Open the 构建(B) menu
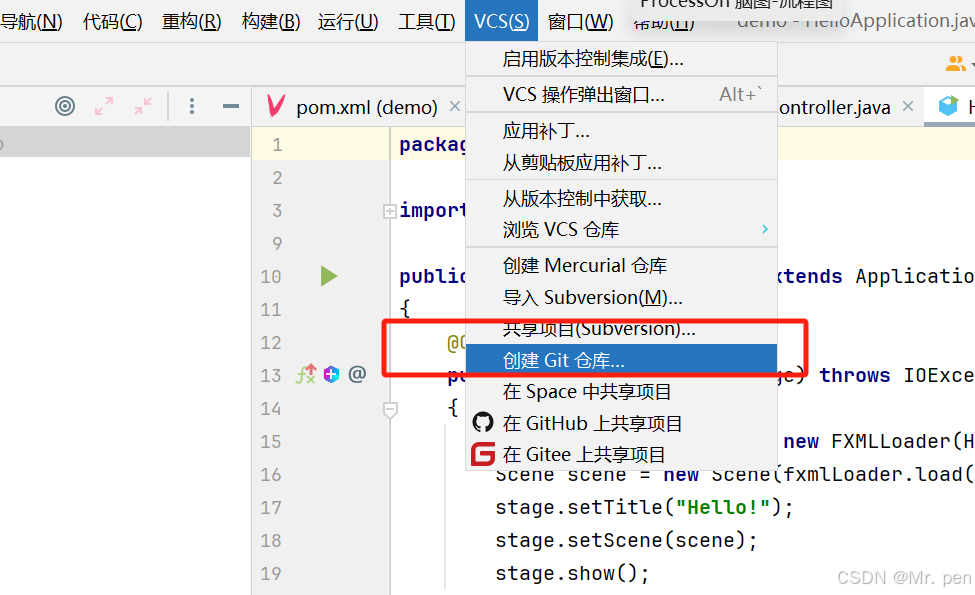This screenshot has height=595, width=975. 270,22
